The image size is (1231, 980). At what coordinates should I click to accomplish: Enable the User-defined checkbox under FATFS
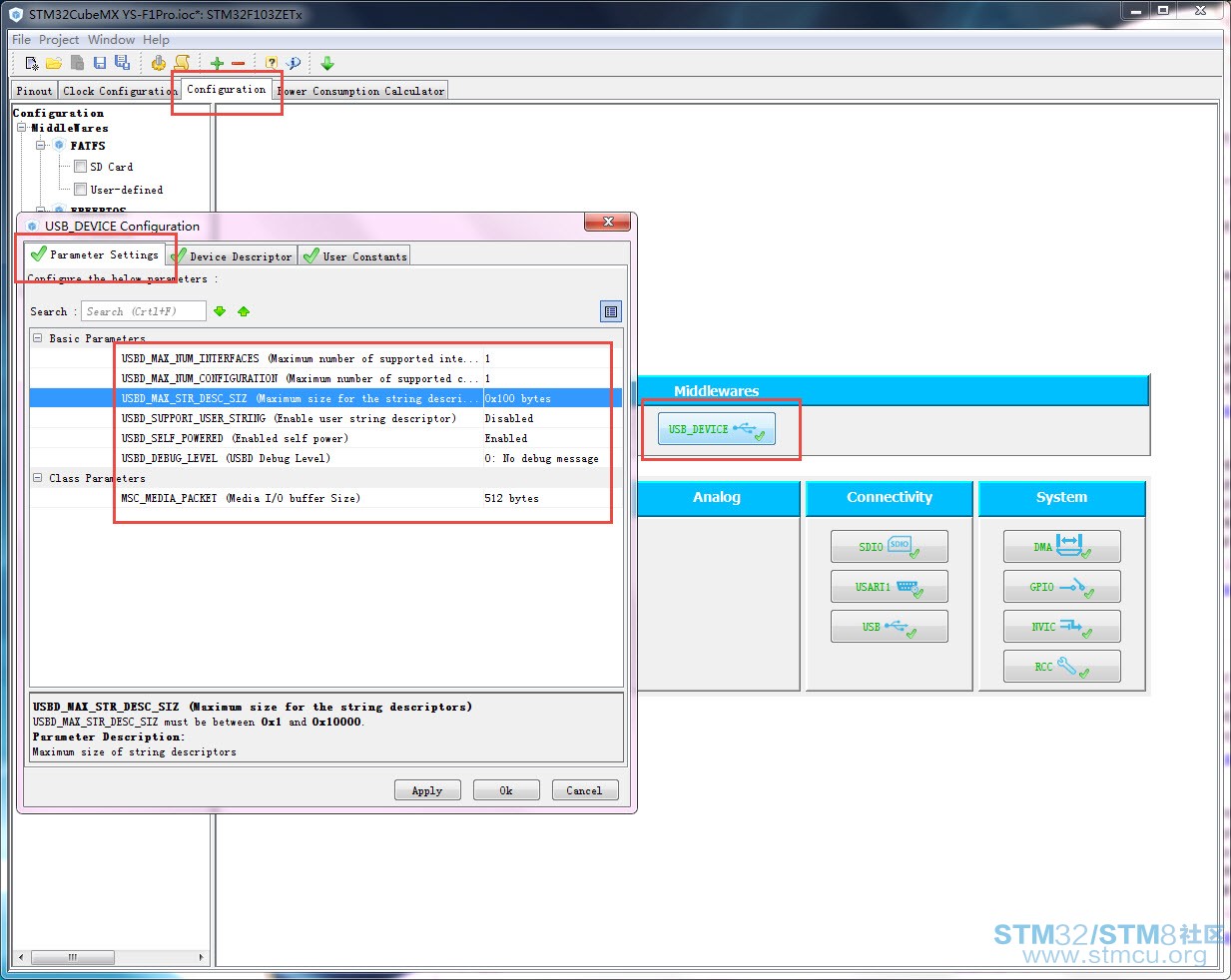click(80, 189)
